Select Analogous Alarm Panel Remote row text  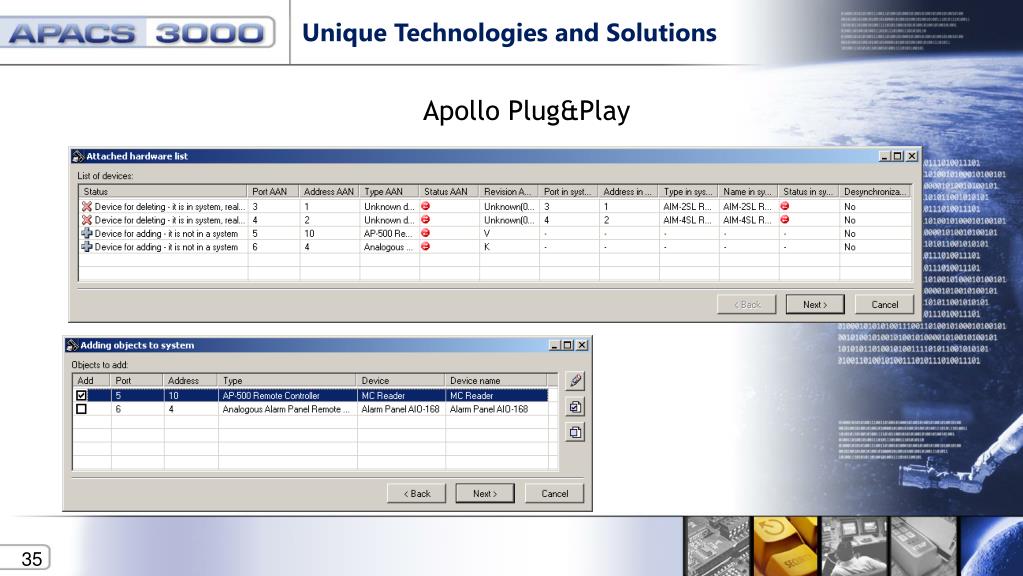point(286,409)
